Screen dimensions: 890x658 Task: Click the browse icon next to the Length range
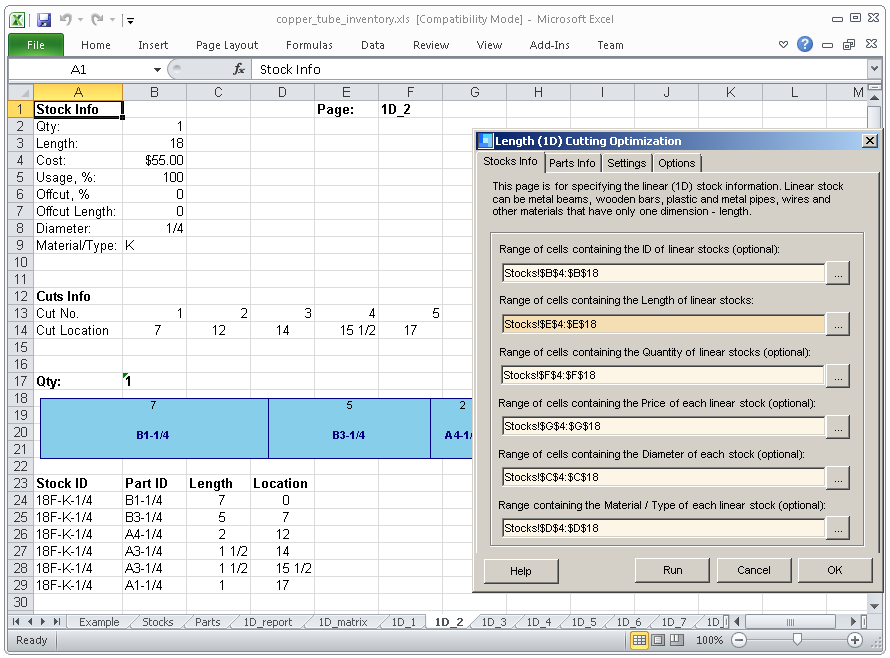[x=839, y=324]
